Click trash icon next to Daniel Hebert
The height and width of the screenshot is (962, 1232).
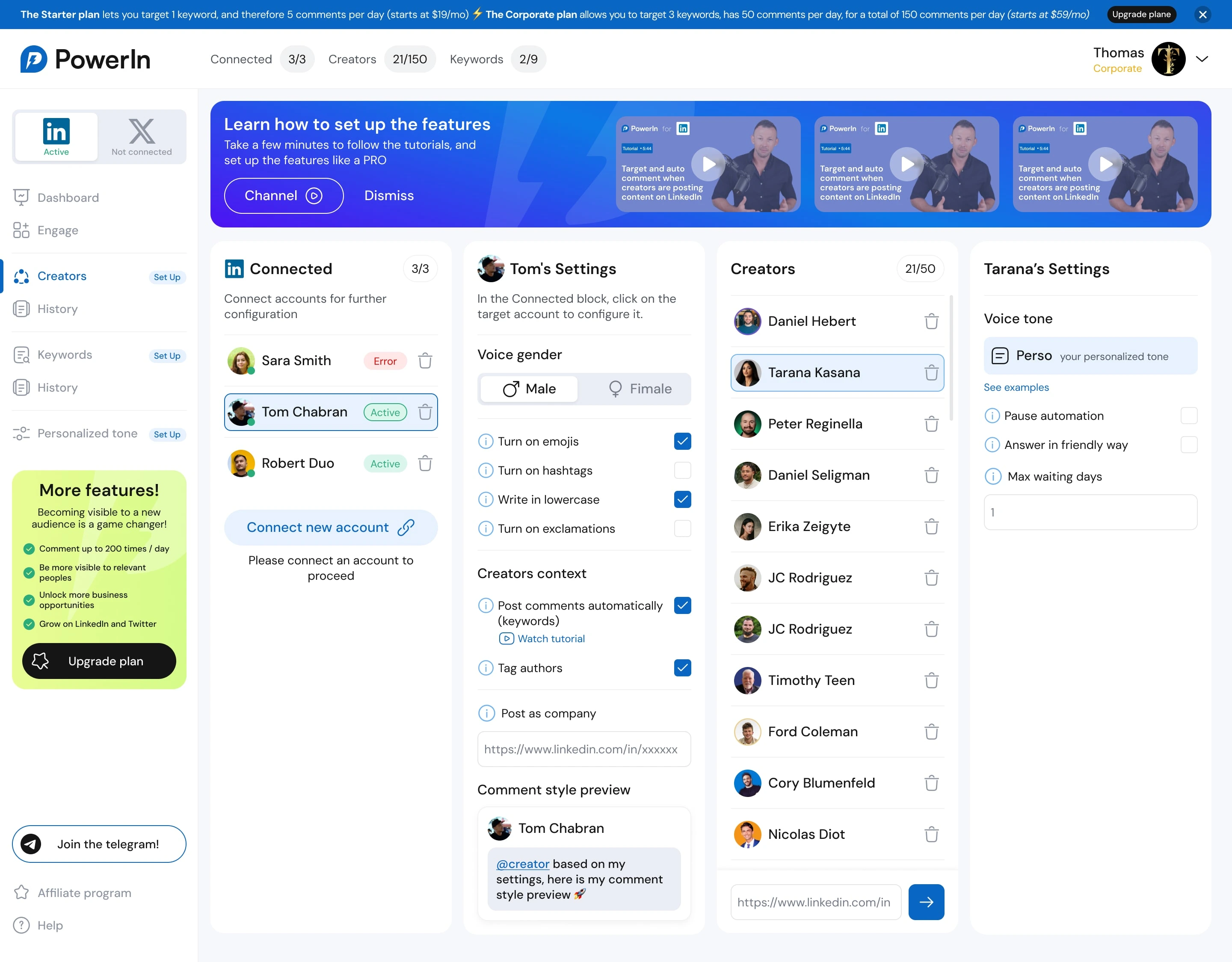931,322
